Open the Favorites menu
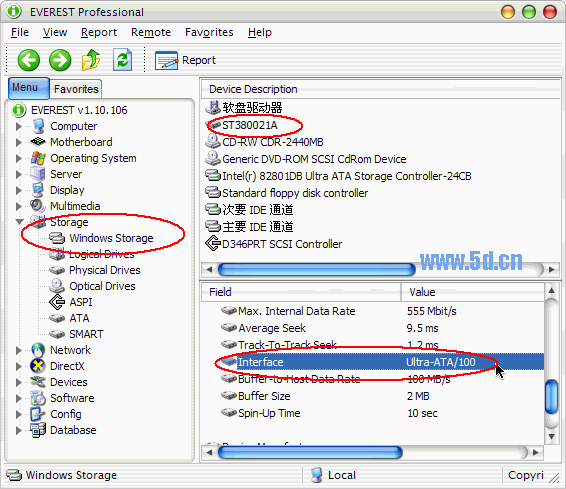Screen dimensions: 566x489 (x=209, y=32)
